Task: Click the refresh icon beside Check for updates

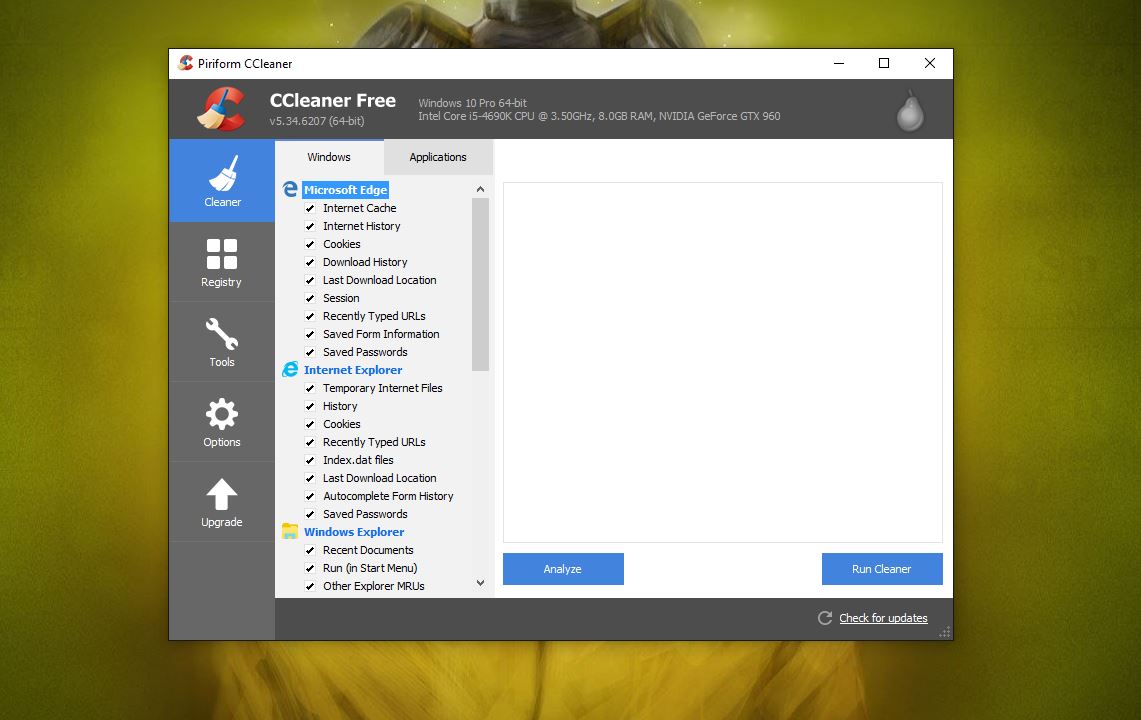Action: 824,618
